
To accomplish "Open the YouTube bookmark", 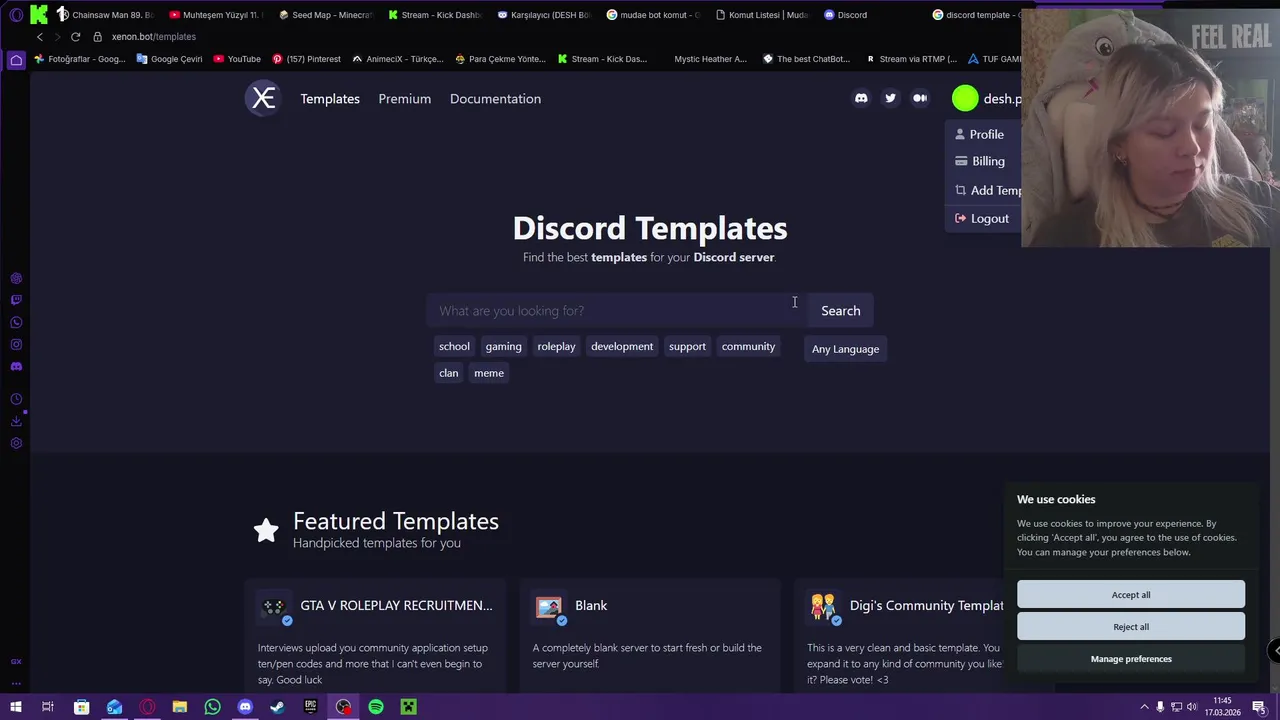I will point(237,59).
